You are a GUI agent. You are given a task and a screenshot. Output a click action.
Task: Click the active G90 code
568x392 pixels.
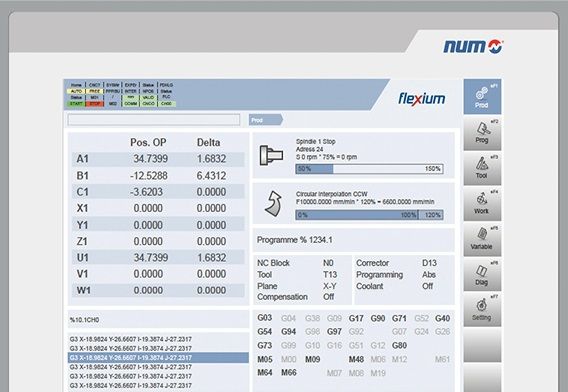click(377, 318)
